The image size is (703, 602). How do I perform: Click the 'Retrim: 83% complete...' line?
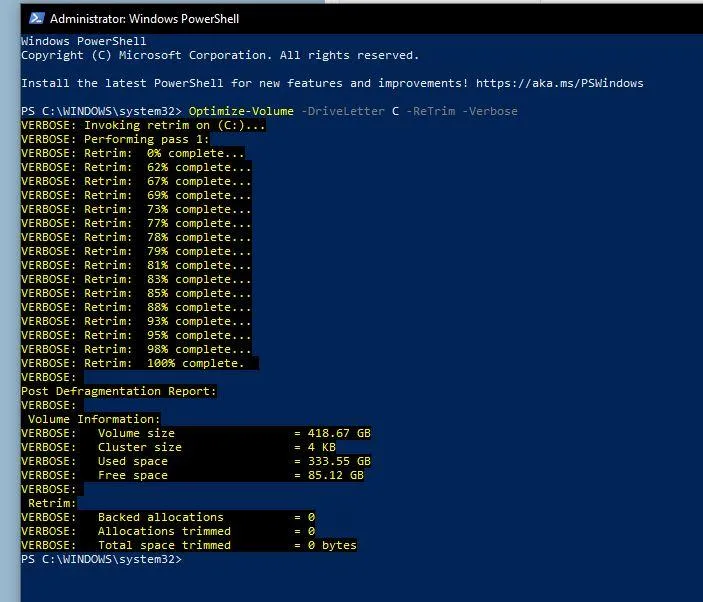click(136, 279)
